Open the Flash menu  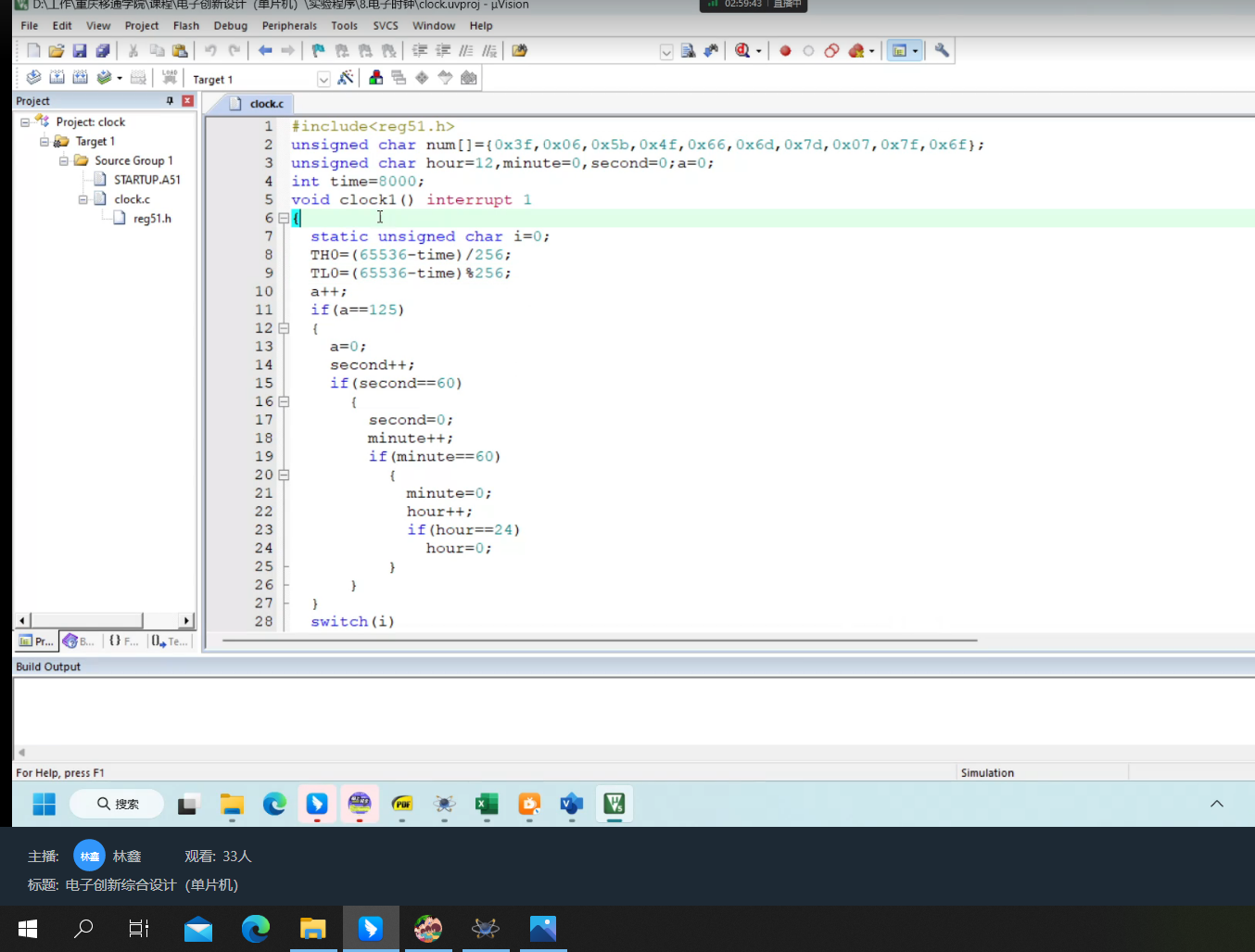(x=186, y=26)
